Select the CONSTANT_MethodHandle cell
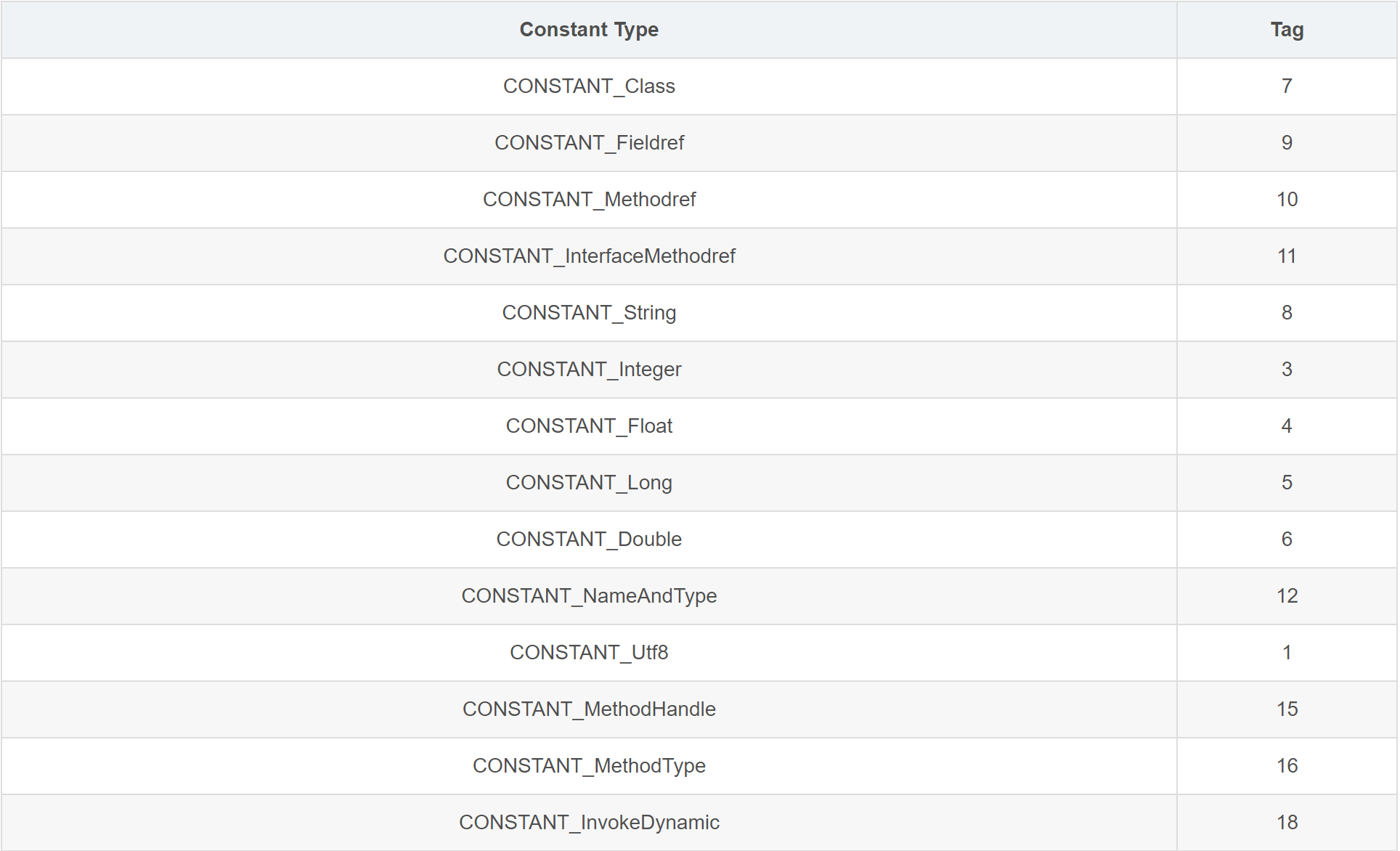The image size is (1400, 851). (589, 709)
